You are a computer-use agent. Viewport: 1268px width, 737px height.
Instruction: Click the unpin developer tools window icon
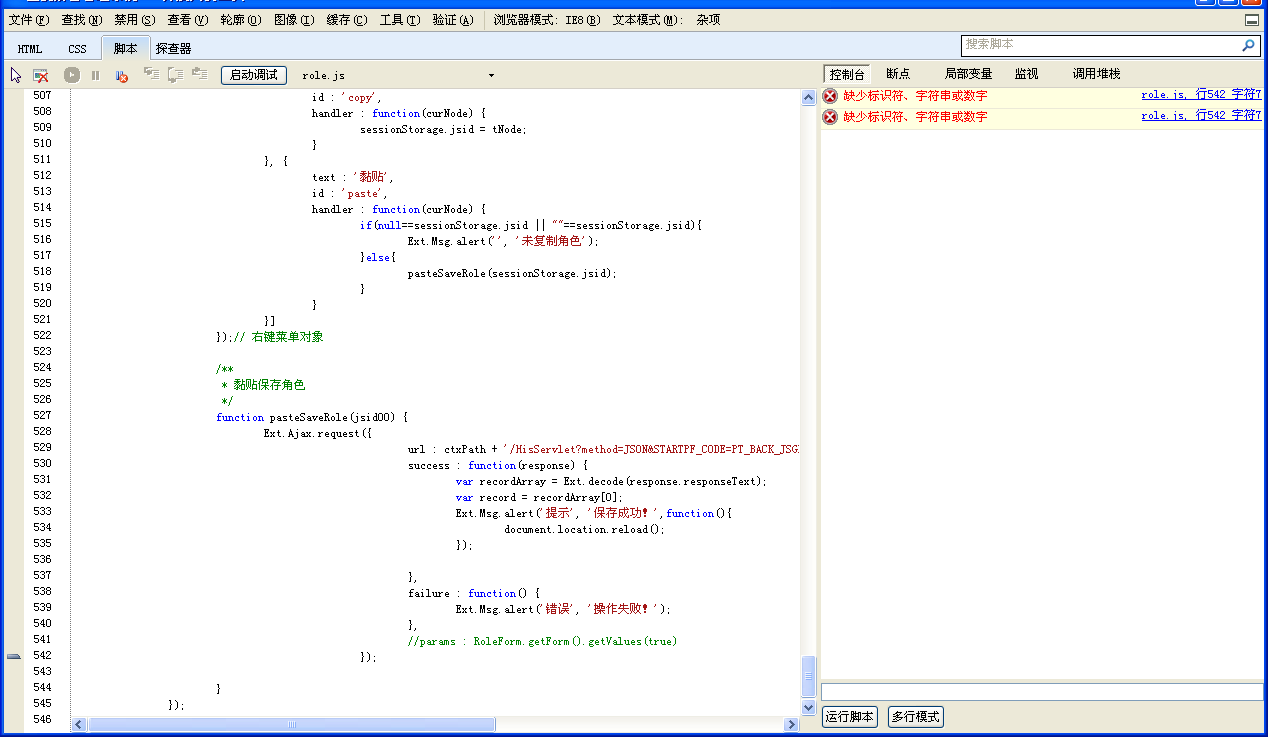pyautogui.click(x=1252, y=20)
